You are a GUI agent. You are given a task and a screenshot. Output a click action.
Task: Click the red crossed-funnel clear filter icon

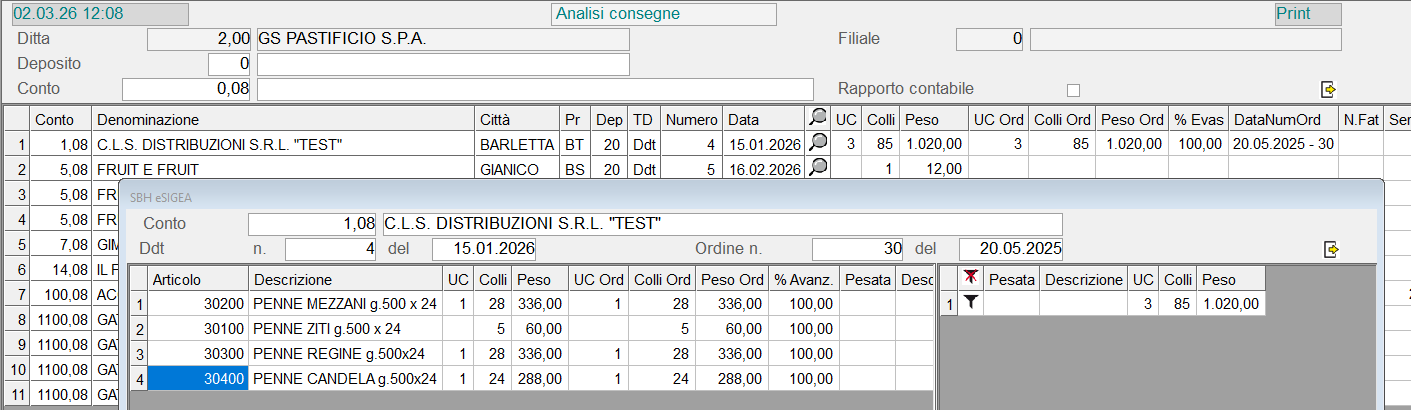click(x=970, y=278)
